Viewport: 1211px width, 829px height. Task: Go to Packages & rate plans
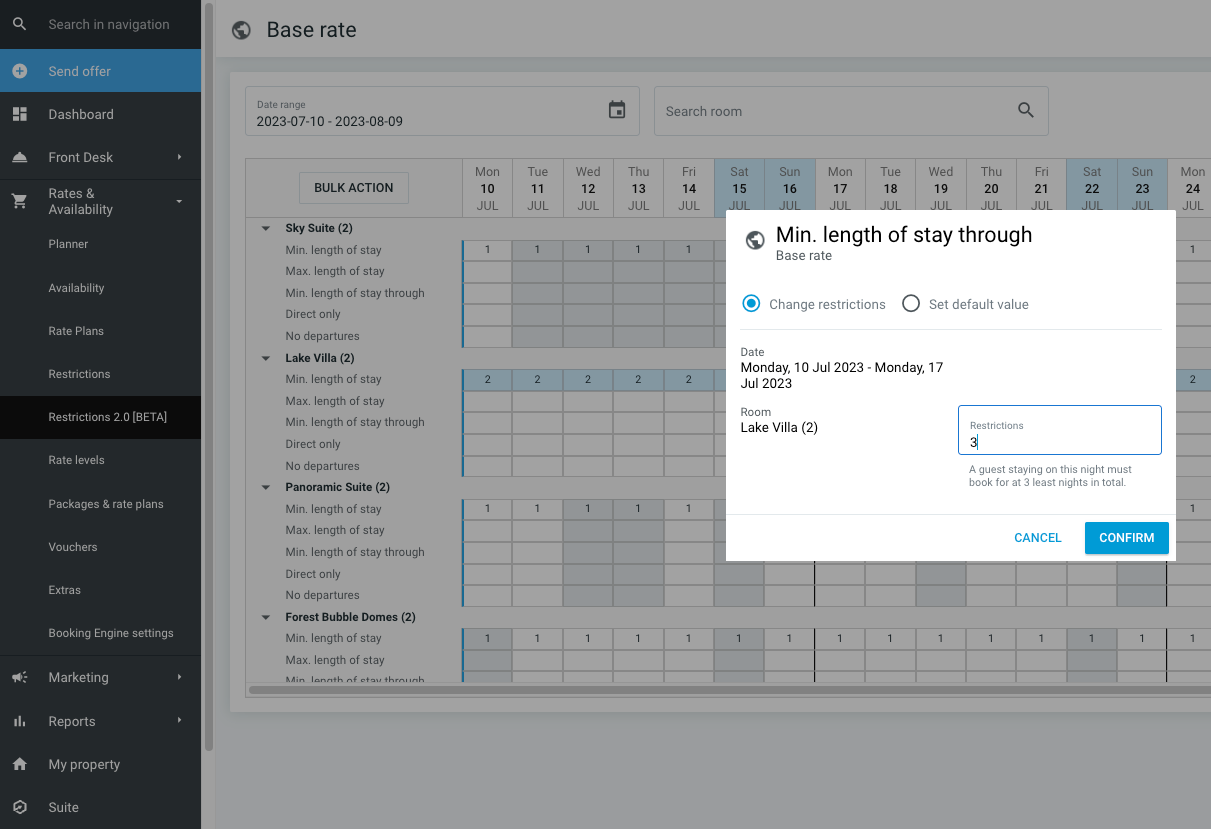tap(106, 504)
